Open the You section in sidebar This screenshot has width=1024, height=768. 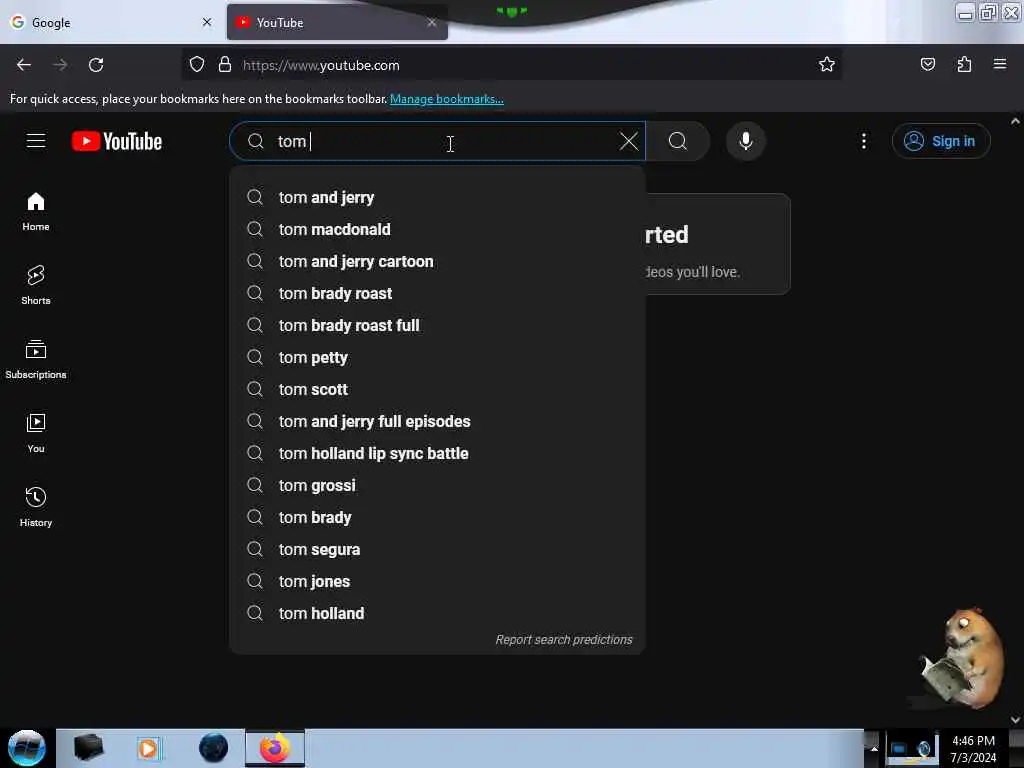click(x=36, y=433)
